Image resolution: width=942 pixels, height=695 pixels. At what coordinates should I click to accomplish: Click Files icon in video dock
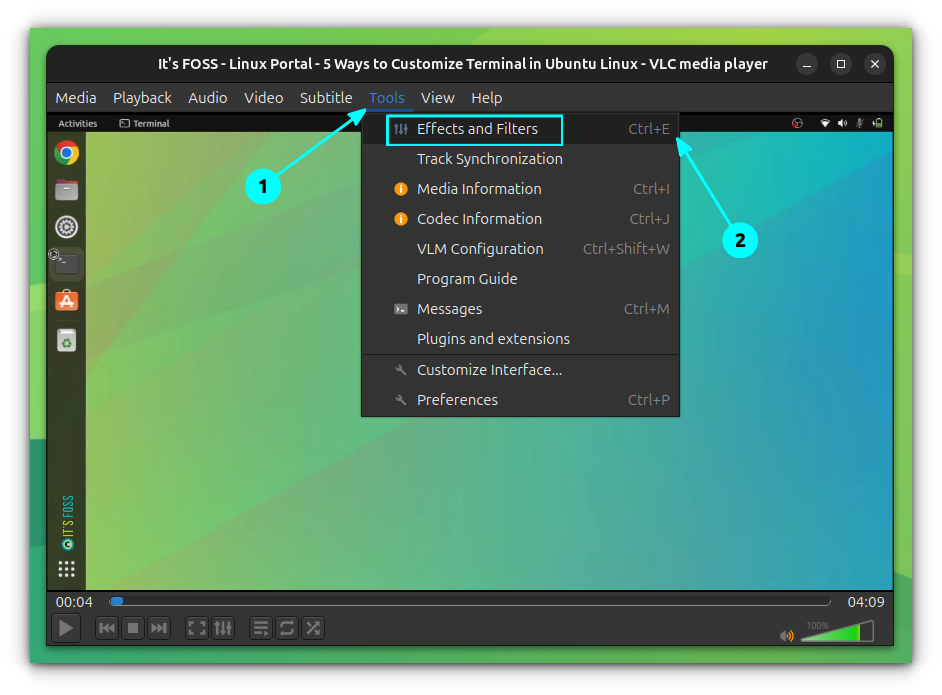tap(67, 190)
